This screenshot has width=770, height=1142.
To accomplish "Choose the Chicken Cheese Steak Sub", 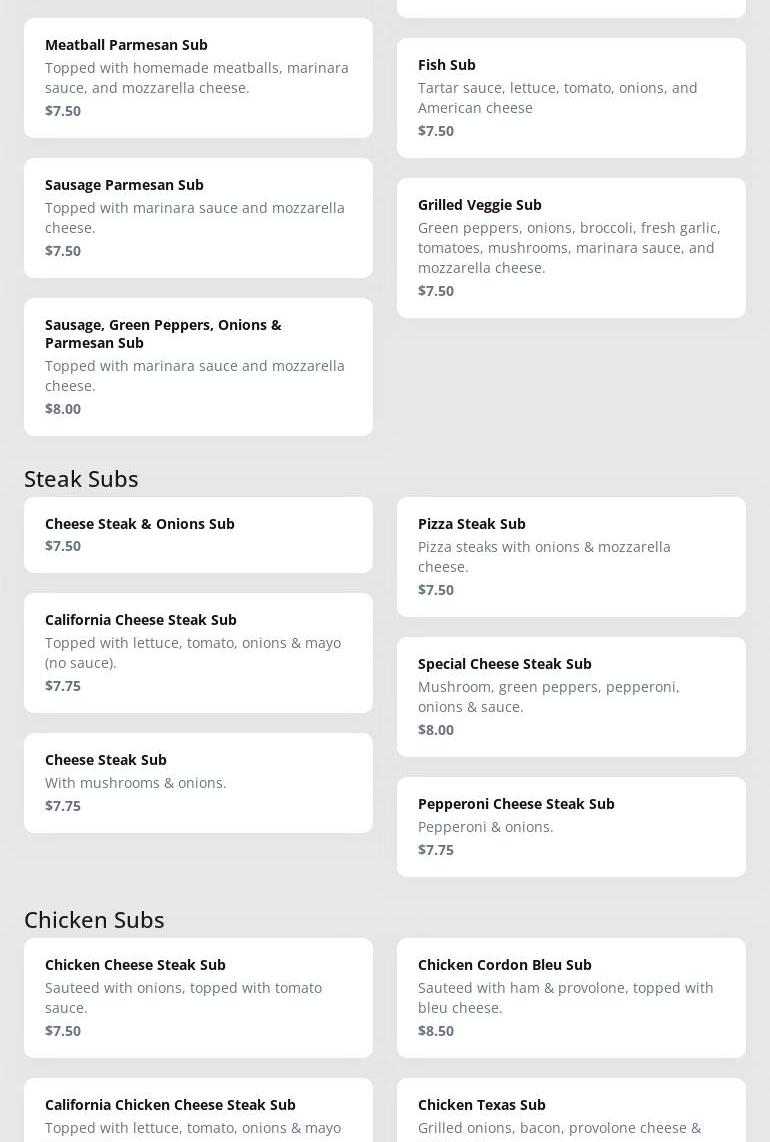I will [x=198, y=997].
